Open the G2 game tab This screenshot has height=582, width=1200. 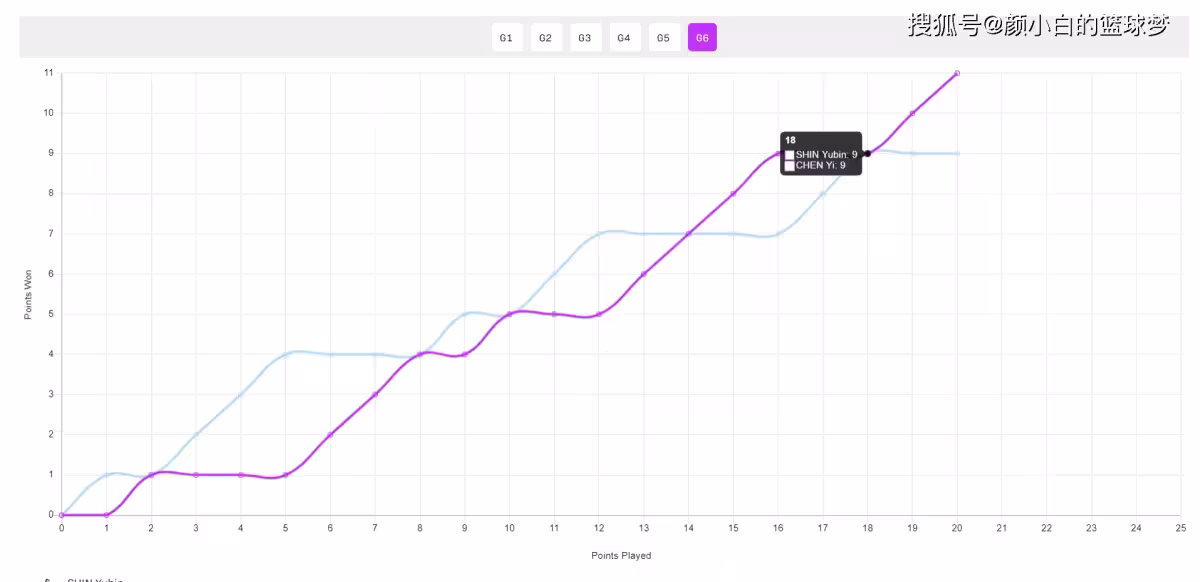pyautogui.click(x=545, y=38)
